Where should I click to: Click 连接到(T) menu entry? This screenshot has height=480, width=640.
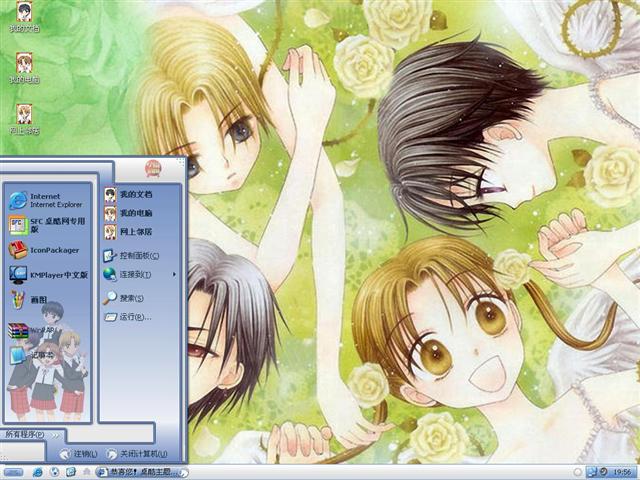point(140,275)
